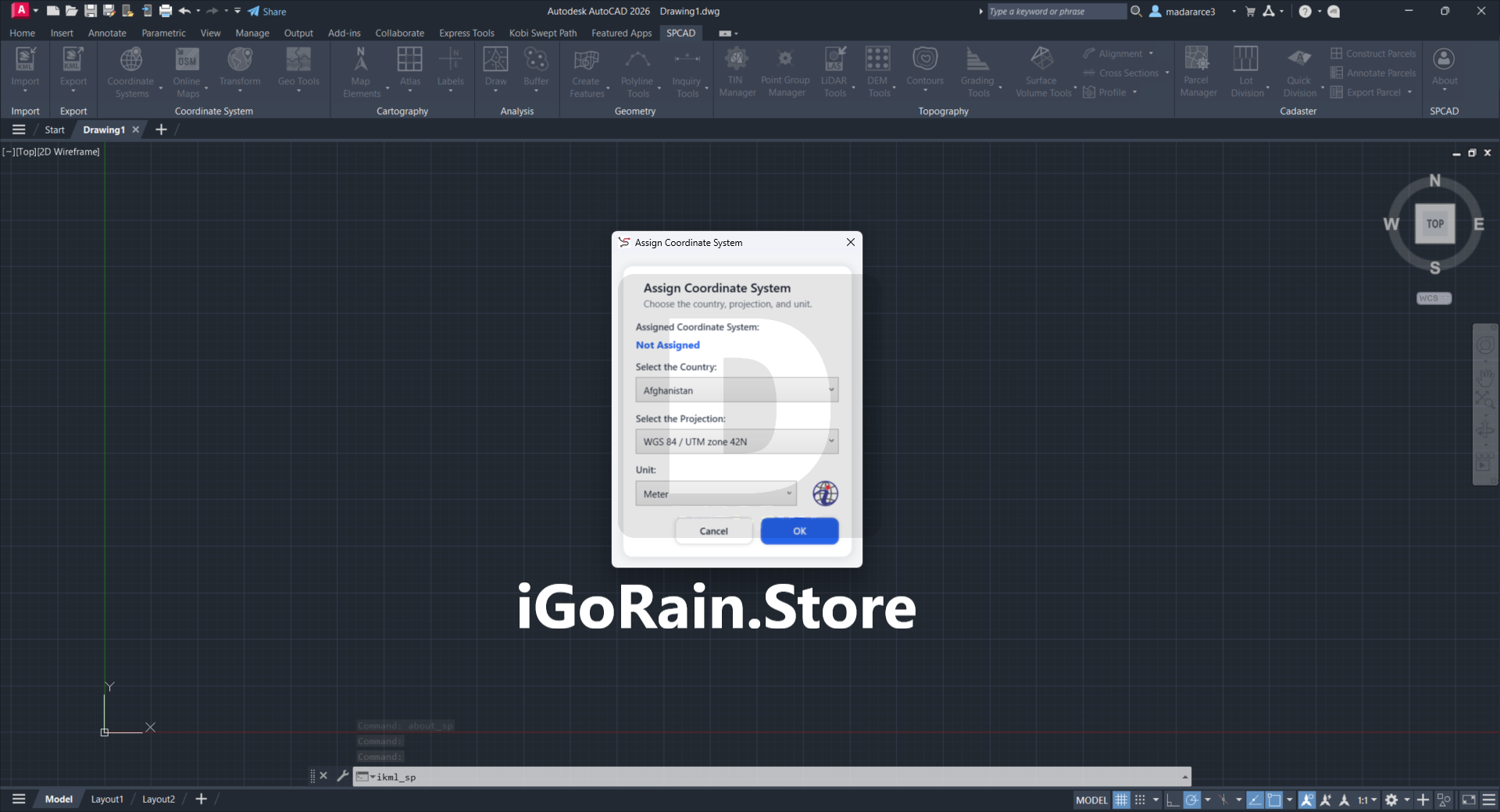Viewport: 1500px width, 812px height.
Task: Open the TIN Manager tool
Action: tap(736, 71)
